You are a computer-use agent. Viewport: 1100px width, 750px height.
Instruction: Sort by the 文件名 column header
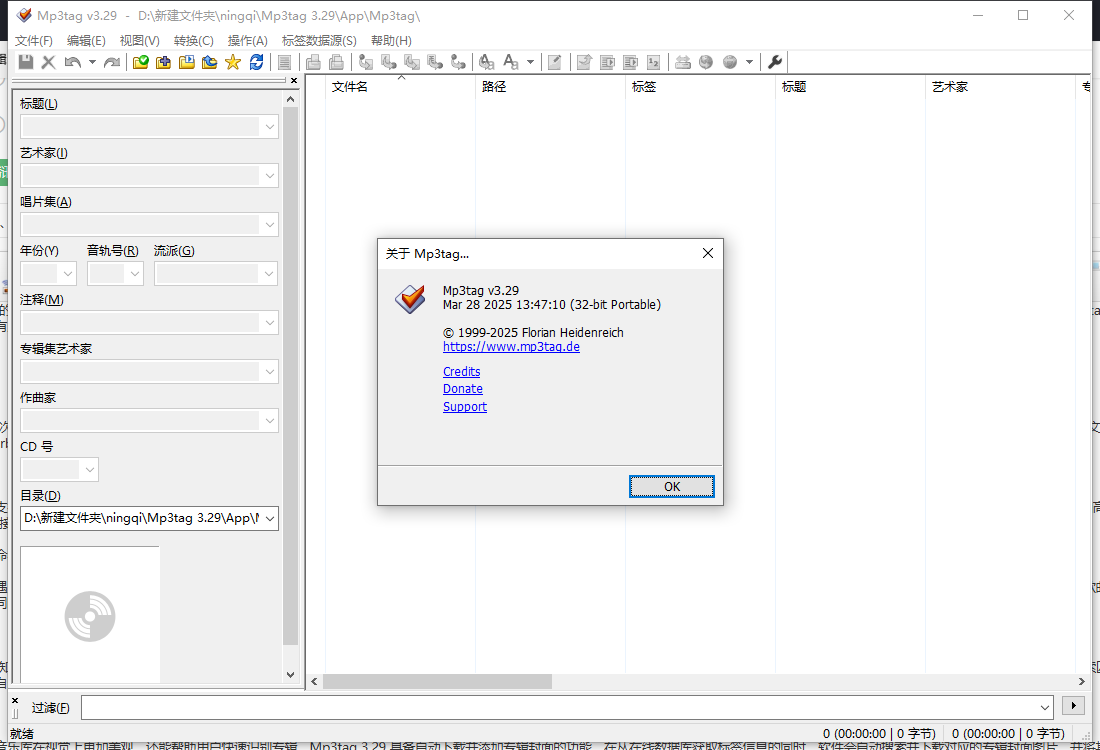pos(349,87)
